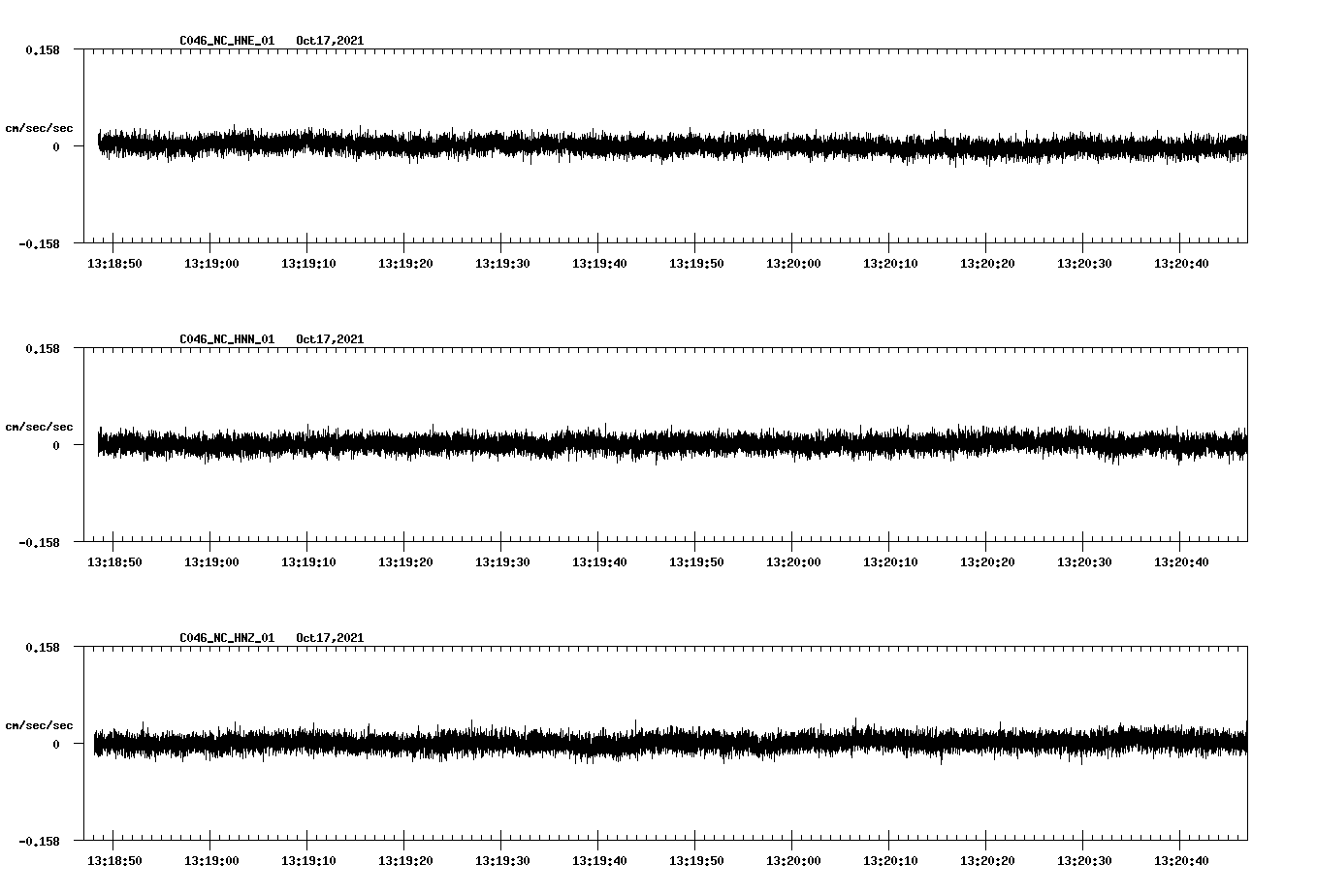Pick 13:20:10 time label on HNN plot
Viewport: 1317px width, 896px height.
tap(890, 561)
